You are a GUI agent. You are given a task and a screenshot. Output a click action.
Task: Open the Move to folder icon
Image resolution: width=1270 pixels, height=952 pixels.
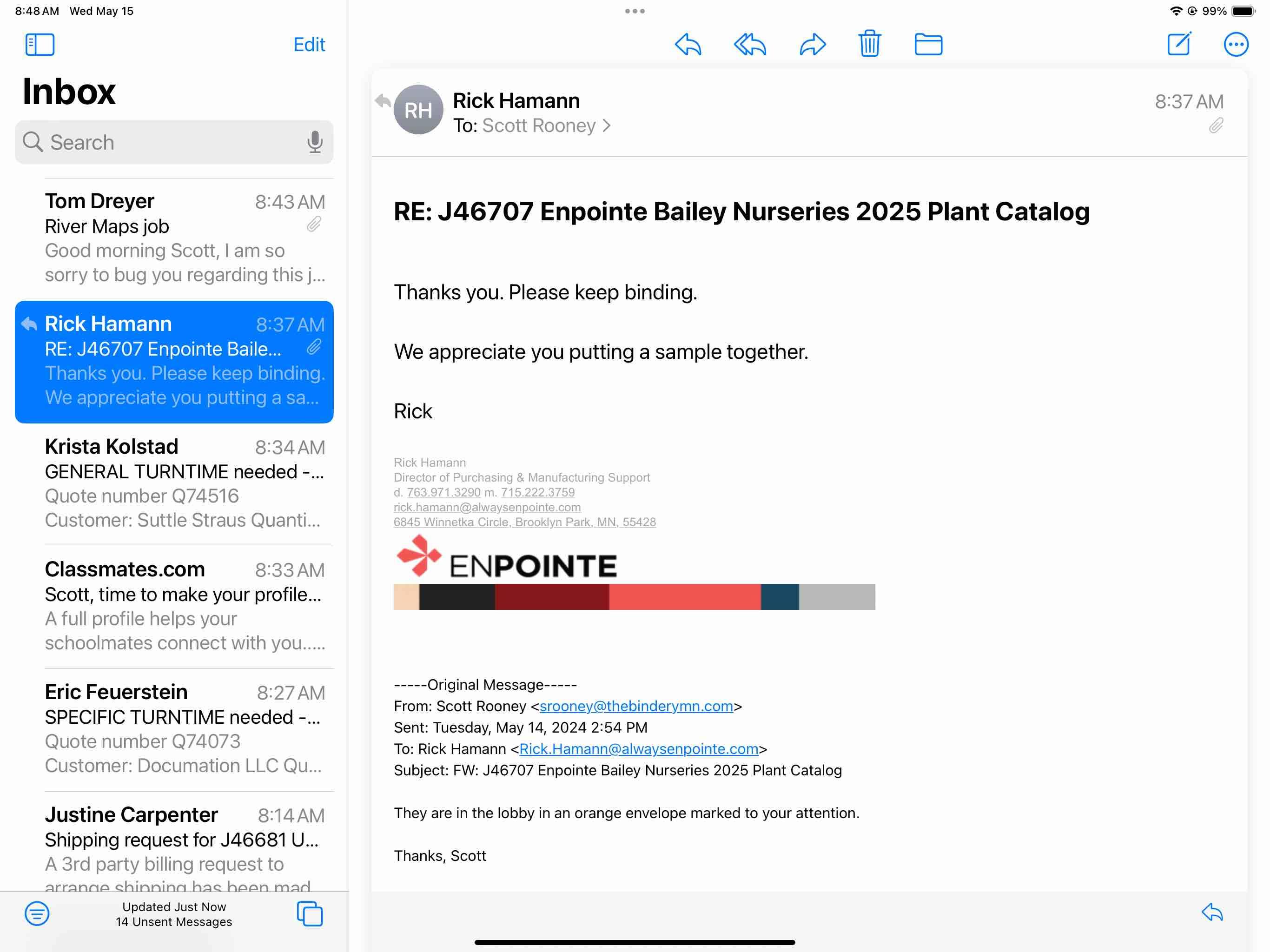click(x=928, y=44)
